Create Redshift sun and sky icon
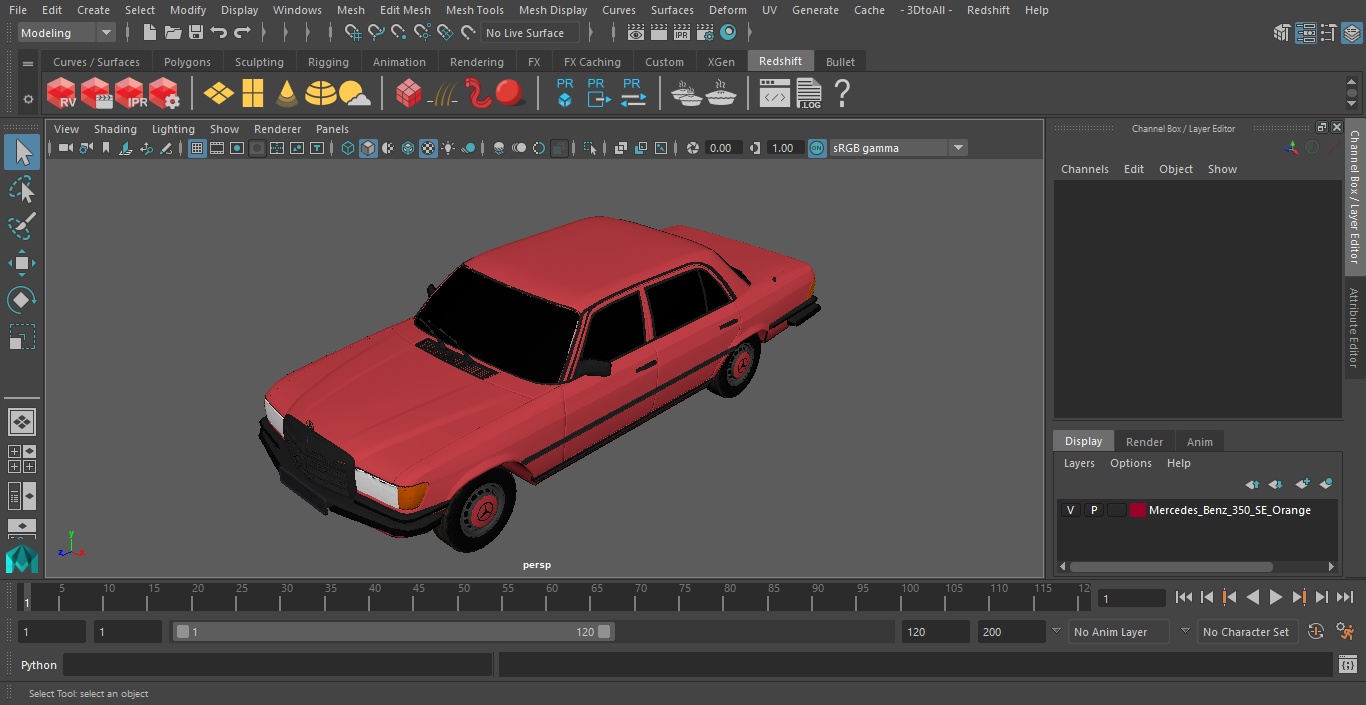Image resolution: width=1366 pixels, height=705 pixels. coord(355,94)
